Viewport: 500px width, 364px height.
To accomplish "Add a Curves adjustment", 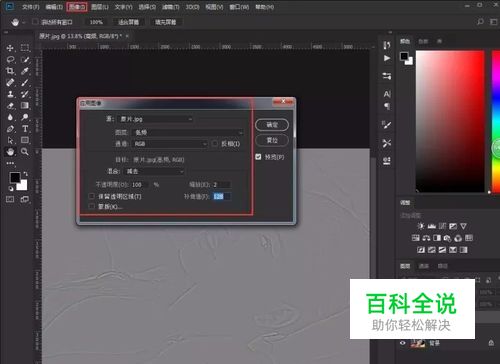I will (442, 226).
